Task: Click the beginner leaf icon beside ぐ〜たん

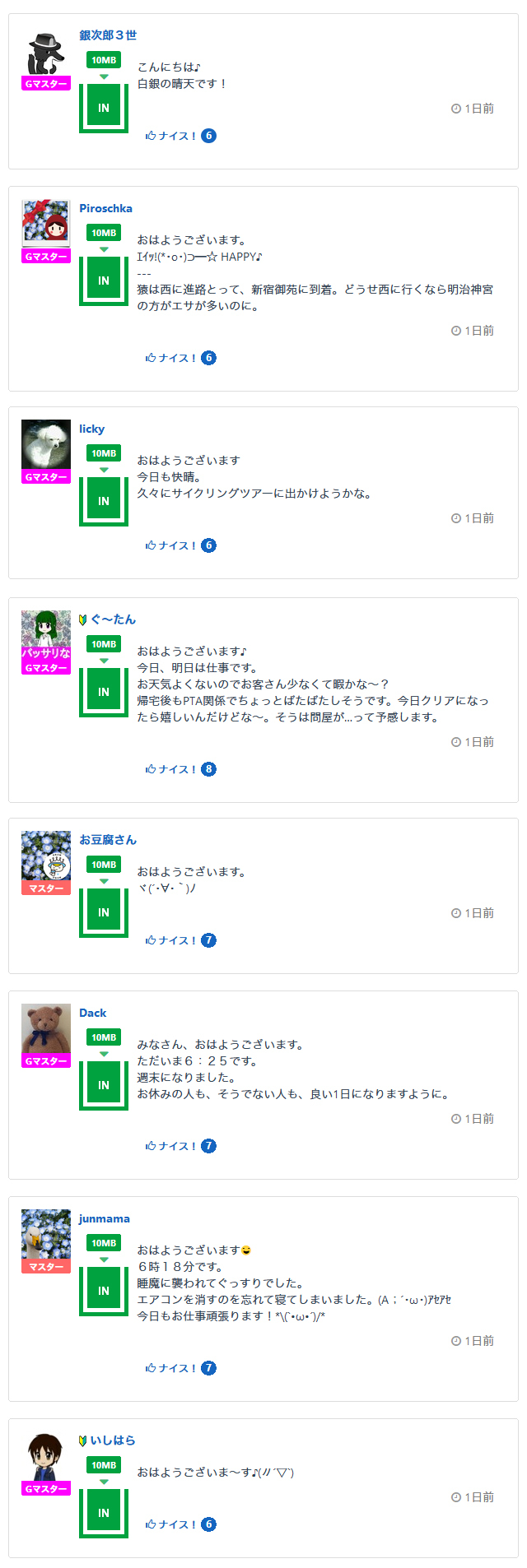Action: pyautogui.click(x=83, y=619)
